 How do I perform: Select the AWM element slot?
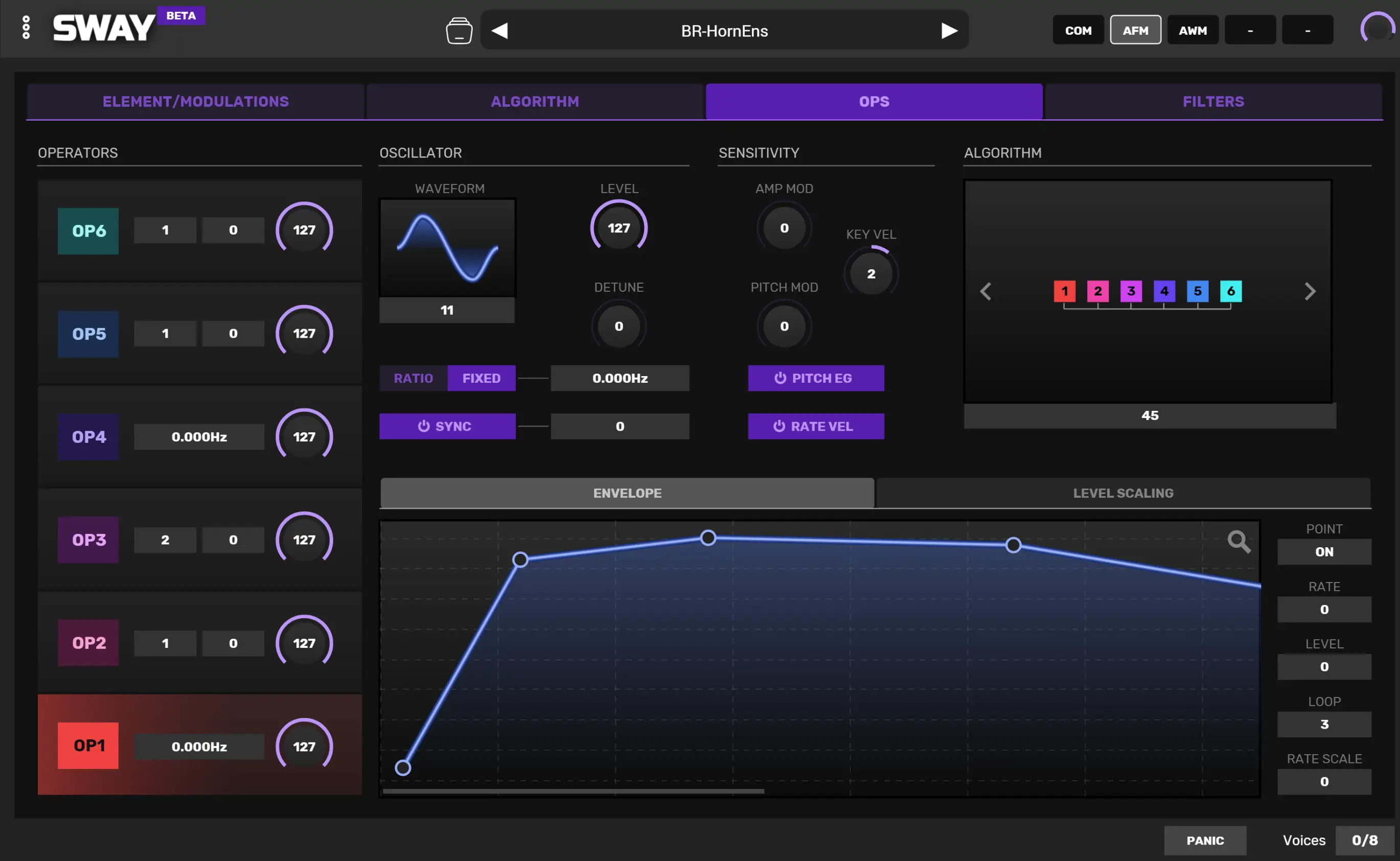coord(1192,30)
